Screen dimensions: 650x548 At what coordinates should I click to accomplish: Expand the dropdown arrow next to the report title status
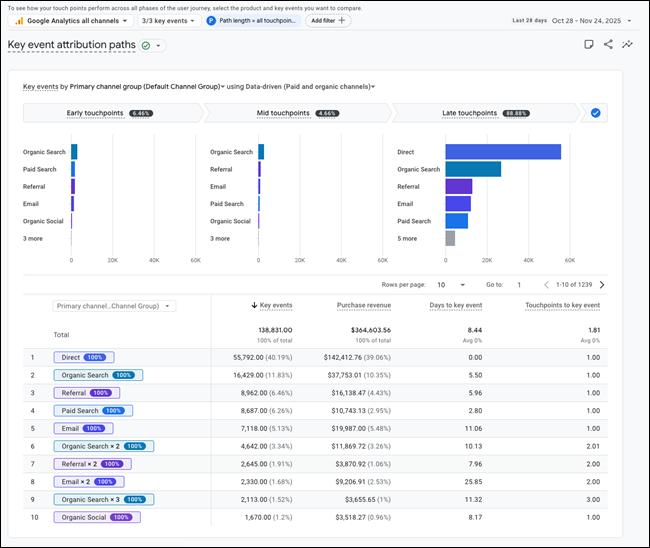pyautogui.click(x=158, y=46)
